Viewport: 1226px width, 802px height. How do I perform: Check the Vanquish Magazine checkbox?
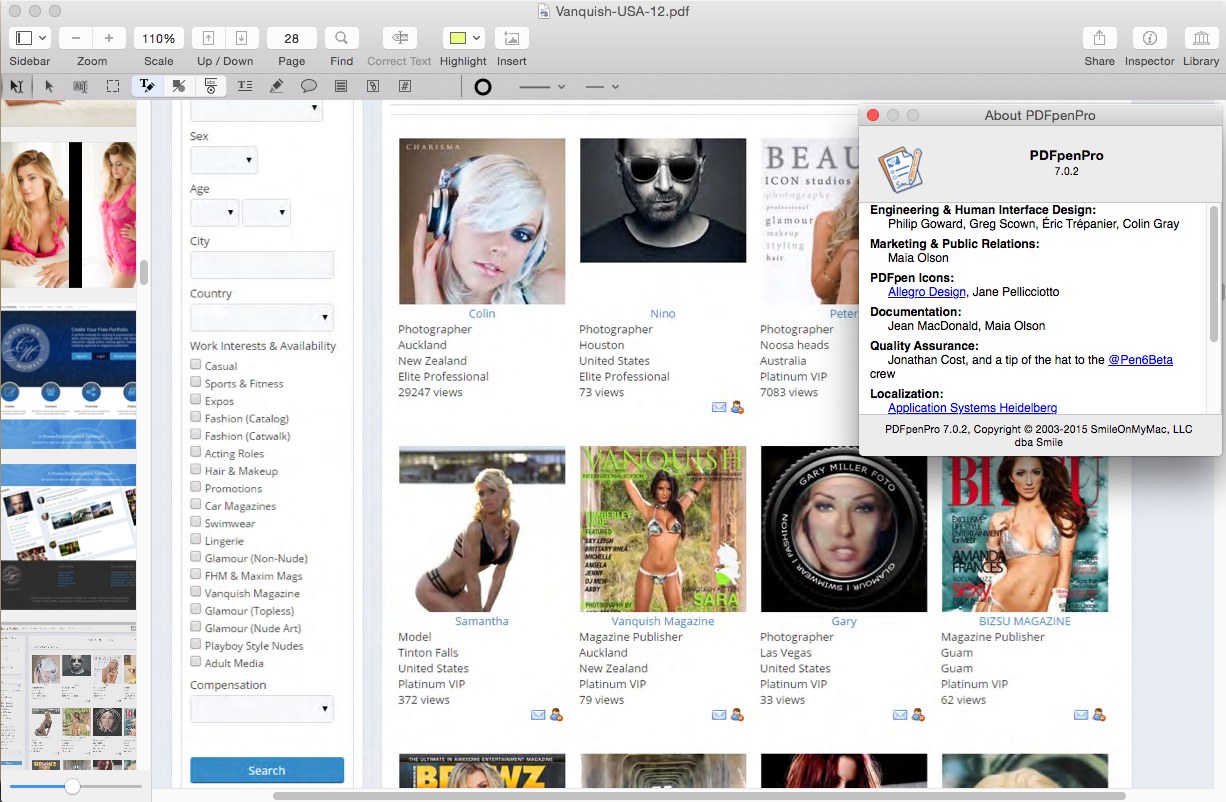click(x=196, y=592)
